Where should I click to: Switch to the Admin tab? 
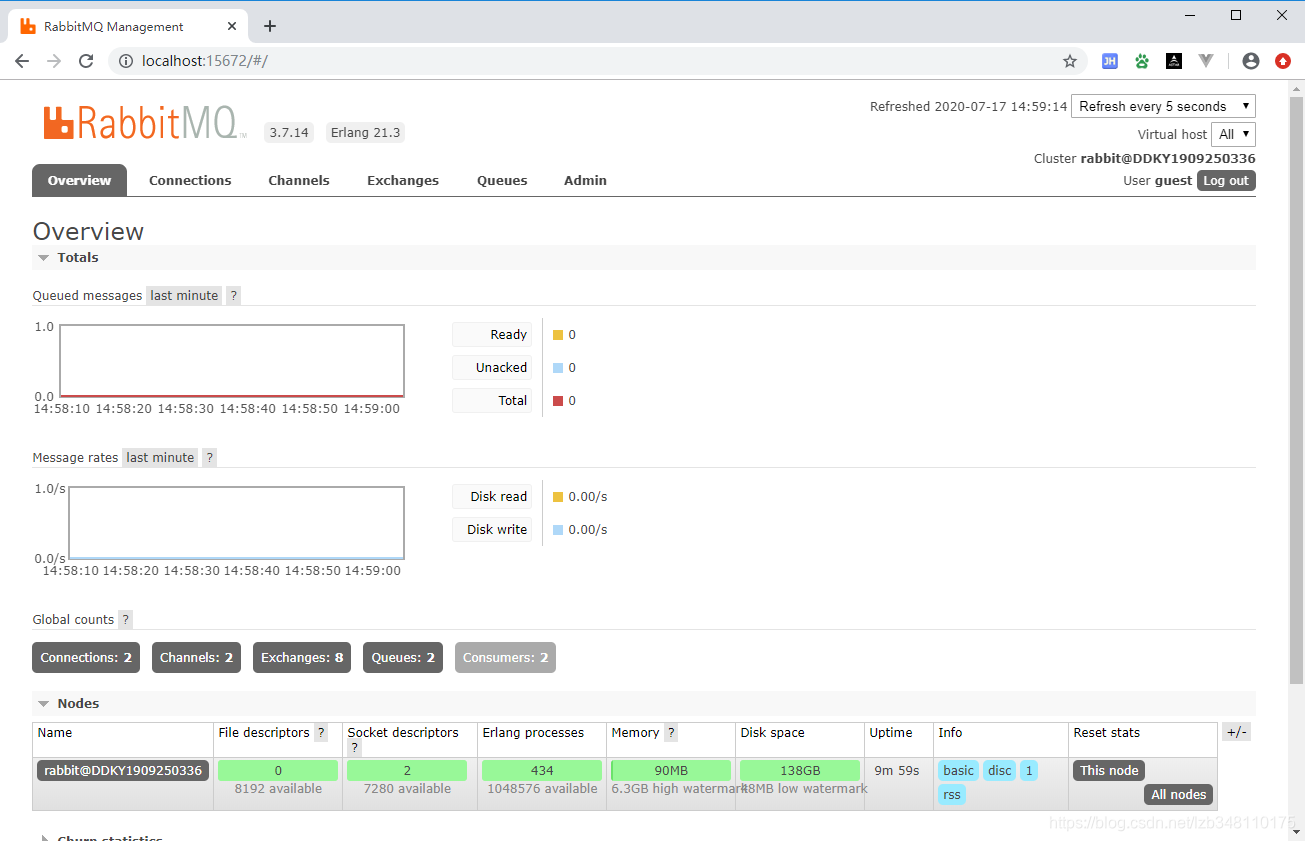point(585,180)
